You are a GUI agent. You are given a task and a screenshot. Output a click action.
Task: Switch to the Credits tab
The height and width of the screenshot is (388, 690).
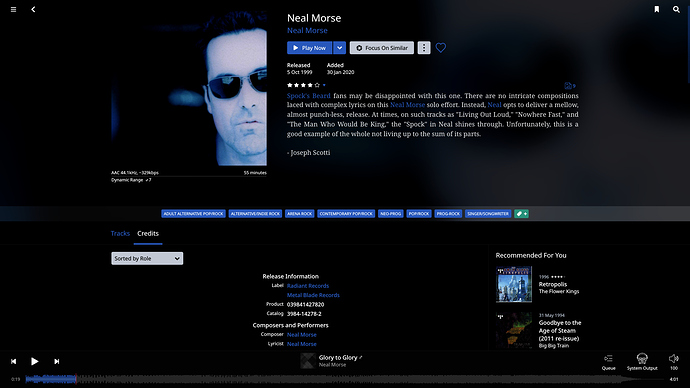coord(148,234)
